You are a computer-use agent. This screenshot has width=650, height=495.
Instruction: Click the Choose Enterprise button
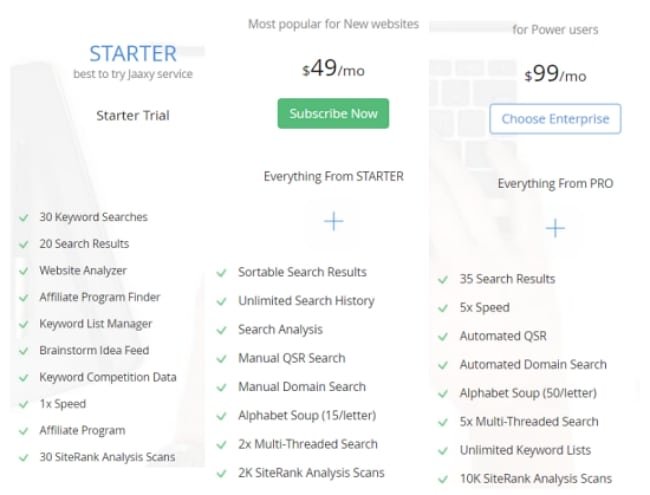[x=555, y=119]
